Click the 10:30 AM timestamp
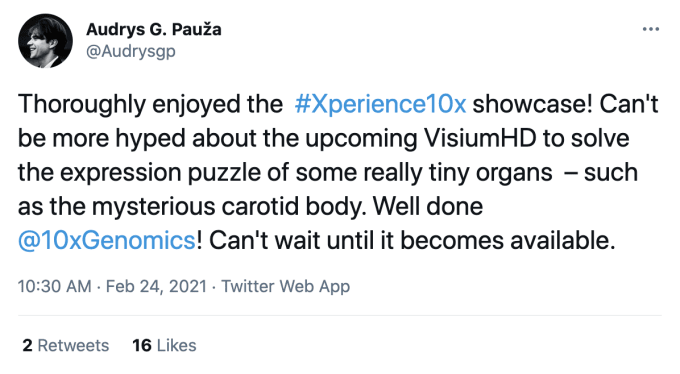Viewport: 680px width, 374px height. coord(55,286)
